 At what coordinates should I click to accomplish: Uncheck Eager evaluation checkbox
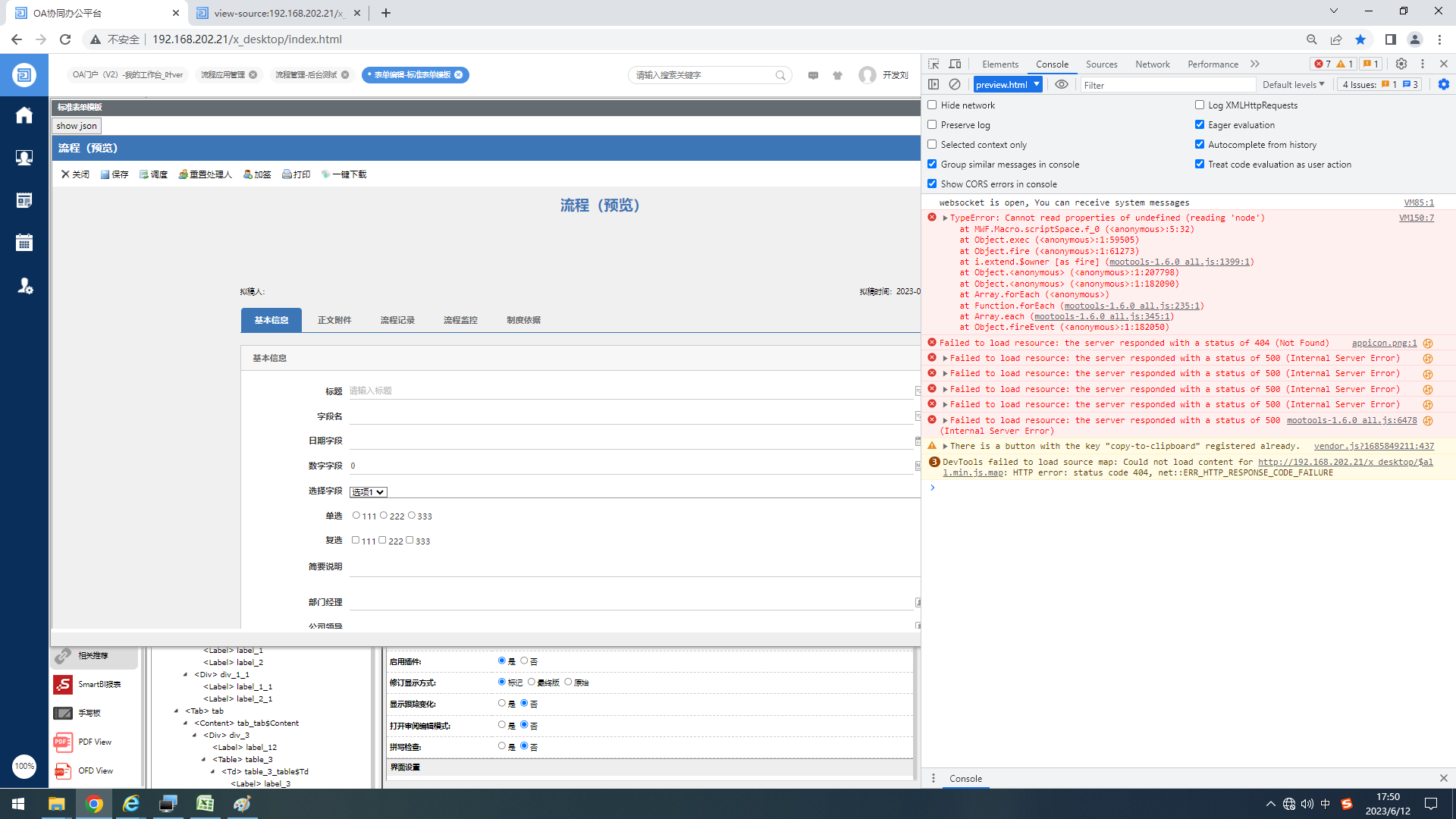point(1200,124)
